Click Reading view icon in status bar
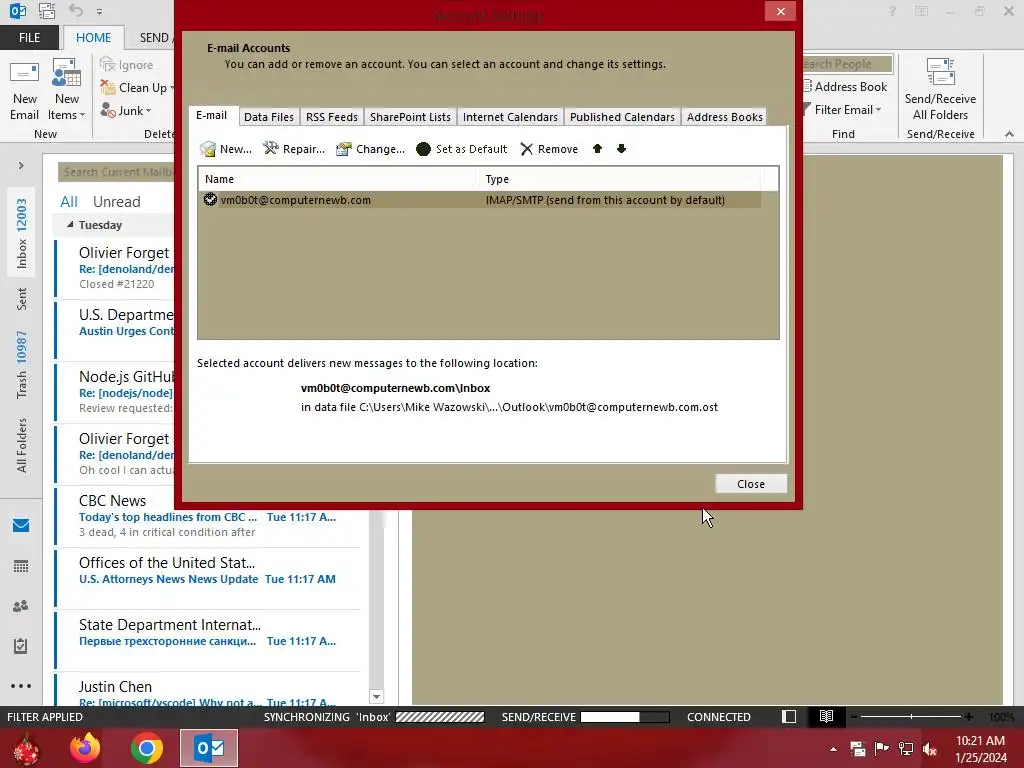 [826, 717]
